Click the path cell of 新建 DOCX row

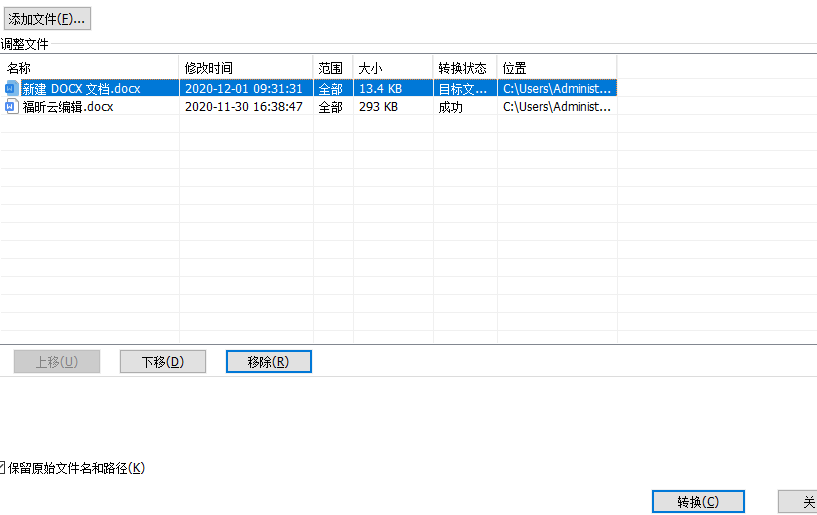tap(556, 89)
